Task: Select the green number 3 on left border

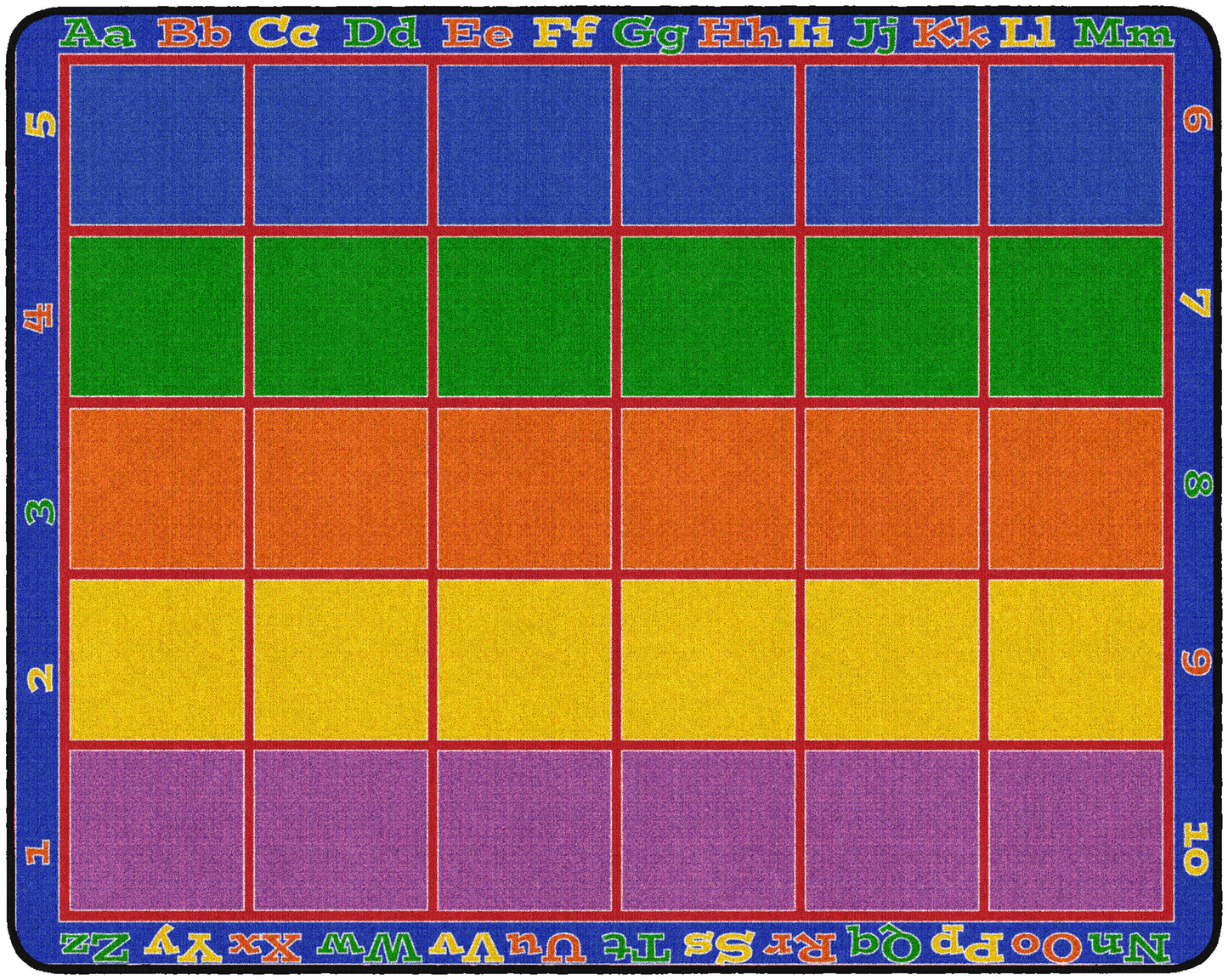Action: point(42,511)
